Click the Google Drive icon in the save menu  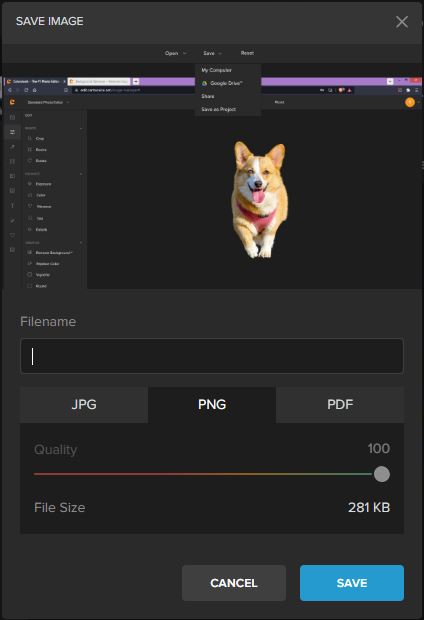click(204, 83)
